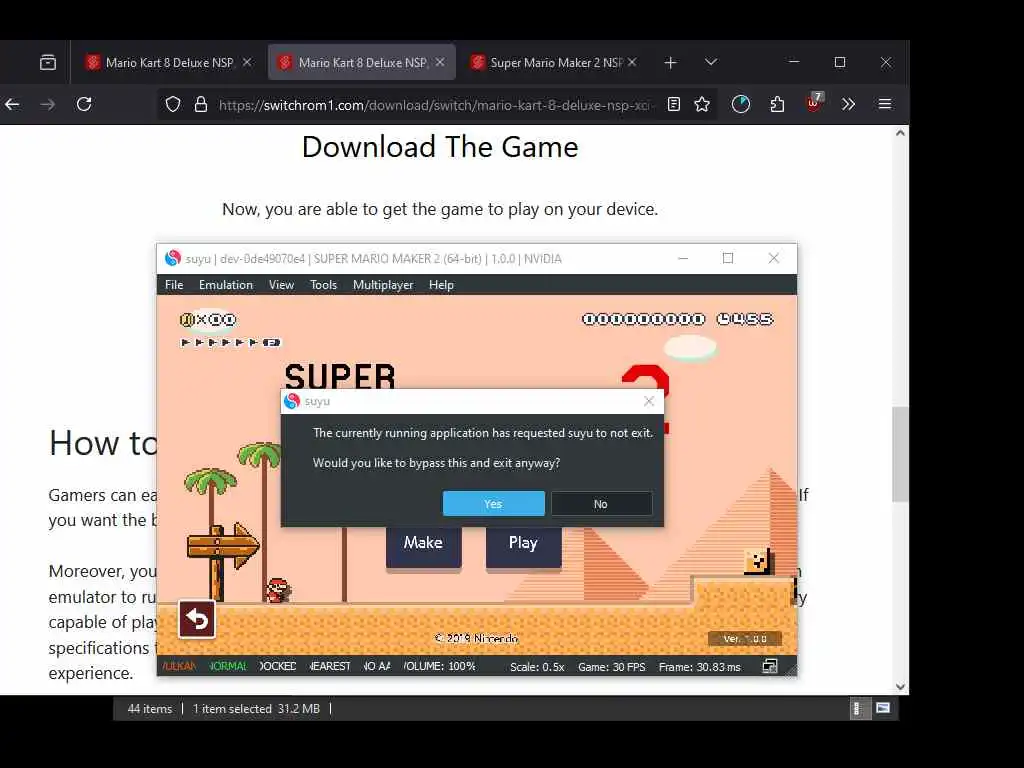Viewport: 1024px width, 768px height.
Task: Click the Play button in Super Mario Maker 2
Action: coord(523,543)
